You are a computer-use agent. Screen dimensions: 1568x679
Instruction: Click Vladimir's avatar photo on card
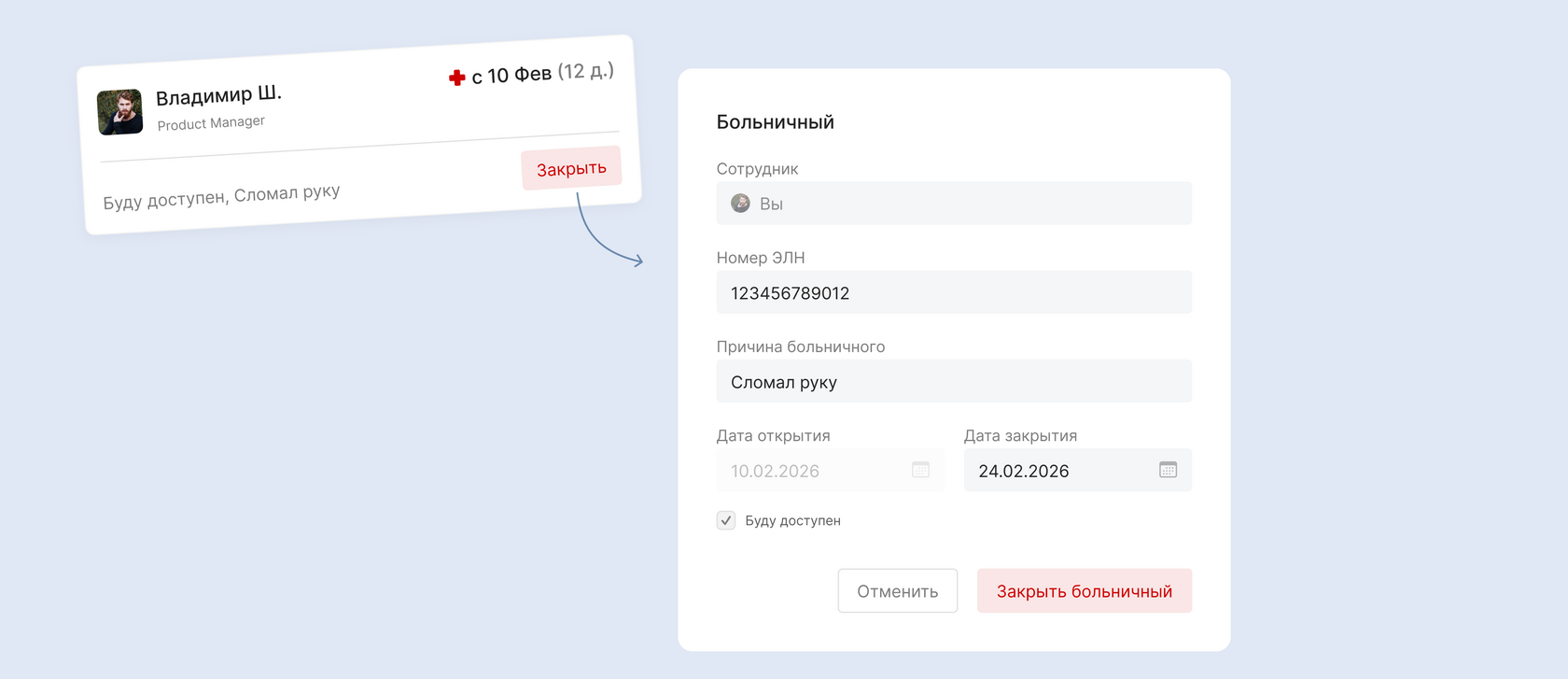click(119, 112)
